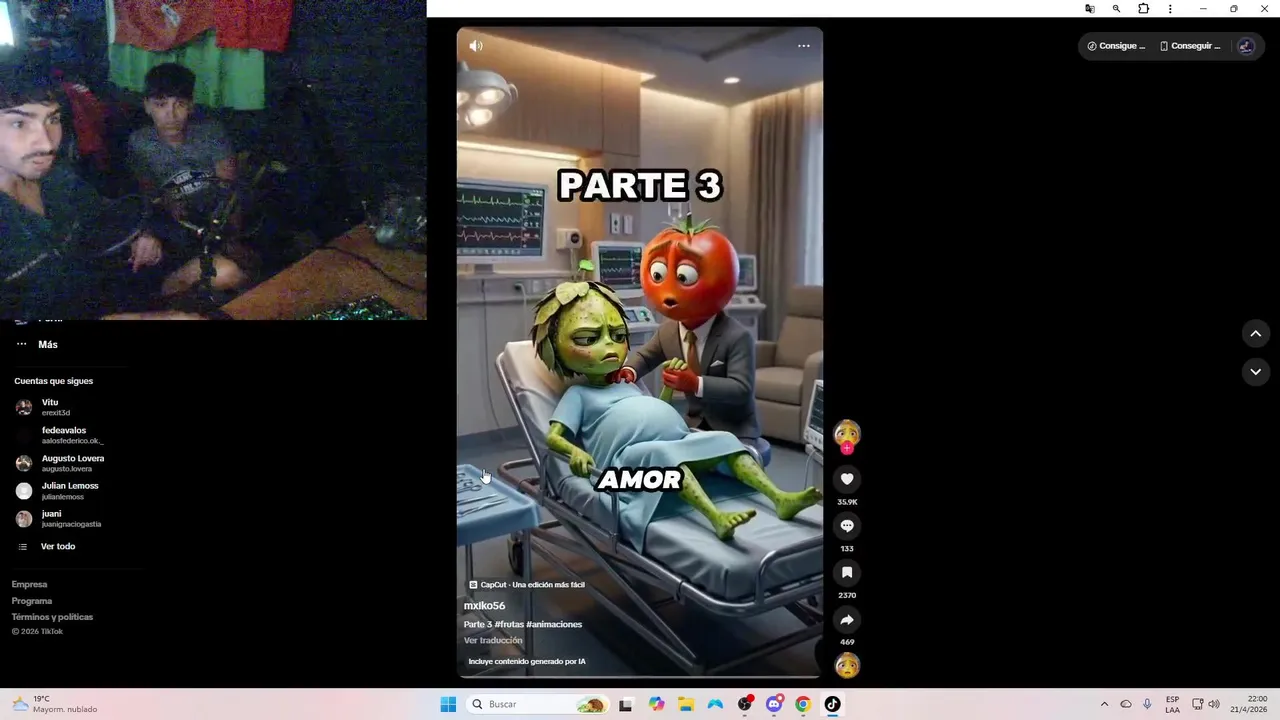1280x720 pixels.
Task: Click the #animaciones hashtag
Action: (x=554, y=624)
